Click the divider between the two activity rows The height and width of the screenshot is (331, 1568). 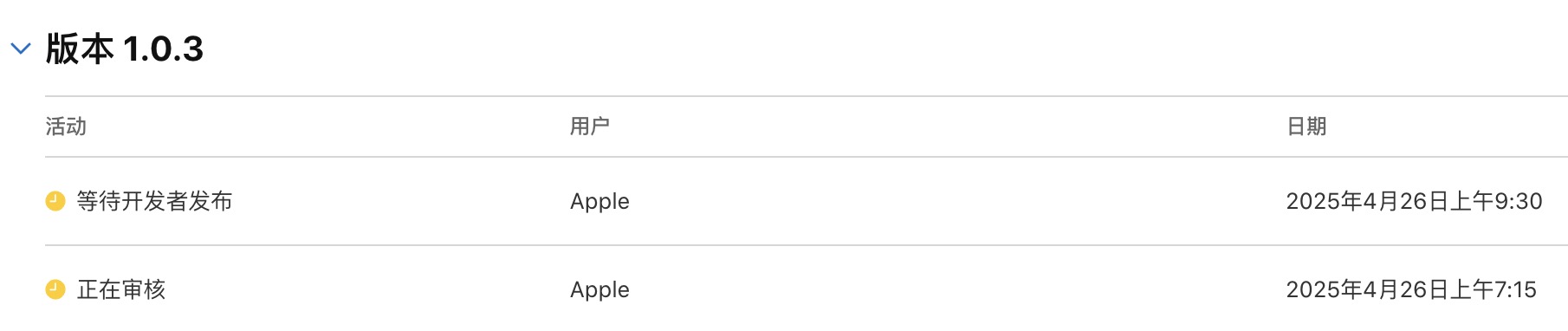click(x=807, y=245)
